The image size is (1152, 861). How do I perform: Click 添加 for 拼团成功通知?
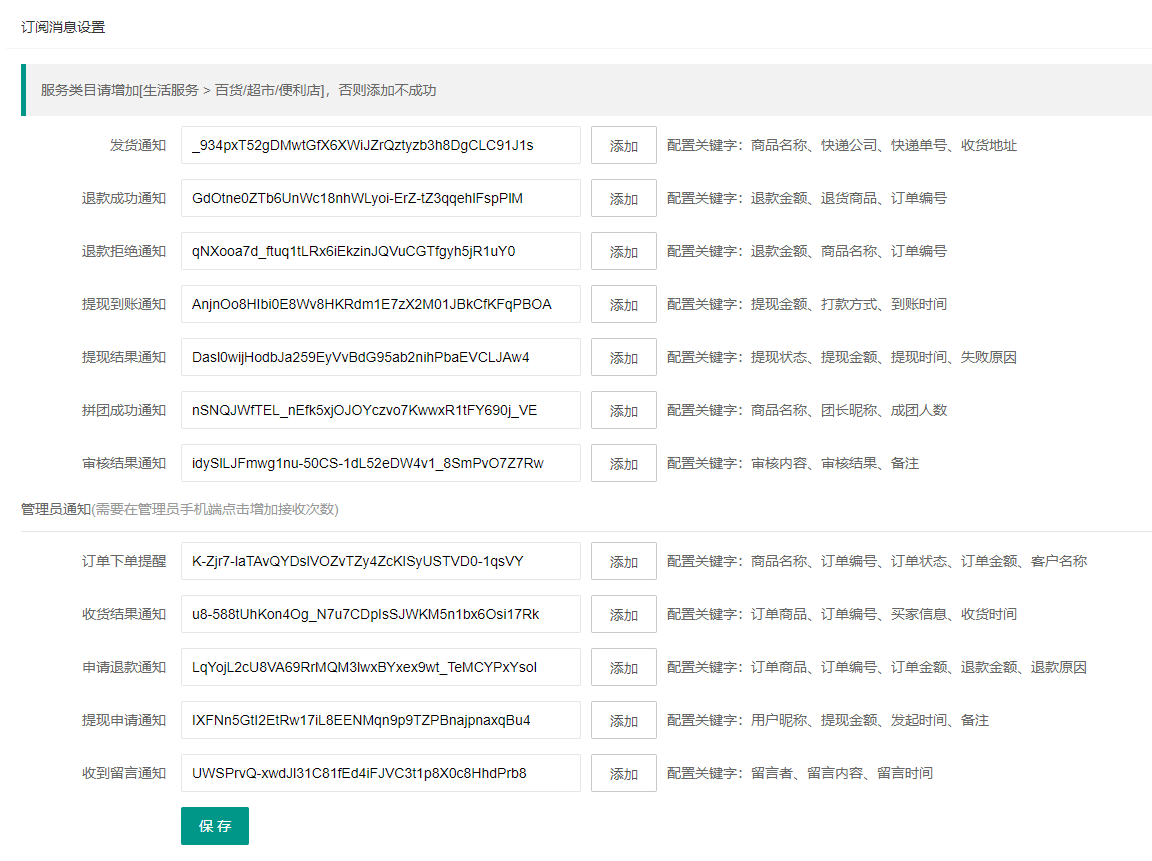623,410
